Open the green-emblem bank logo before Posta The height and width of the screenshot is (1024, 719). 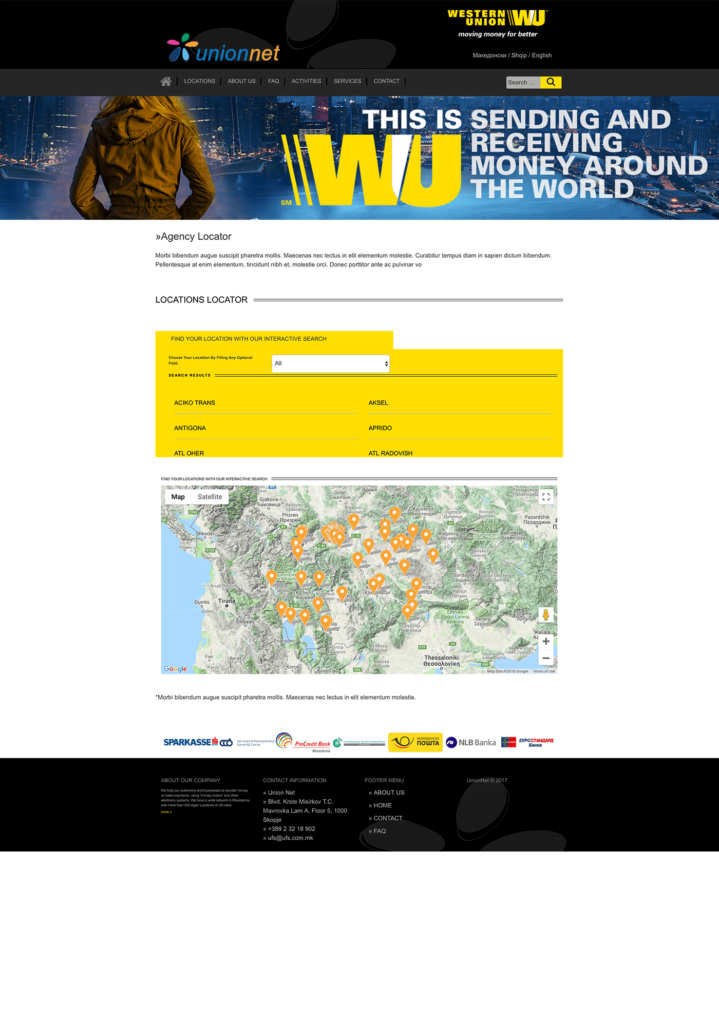click(359, 743)
